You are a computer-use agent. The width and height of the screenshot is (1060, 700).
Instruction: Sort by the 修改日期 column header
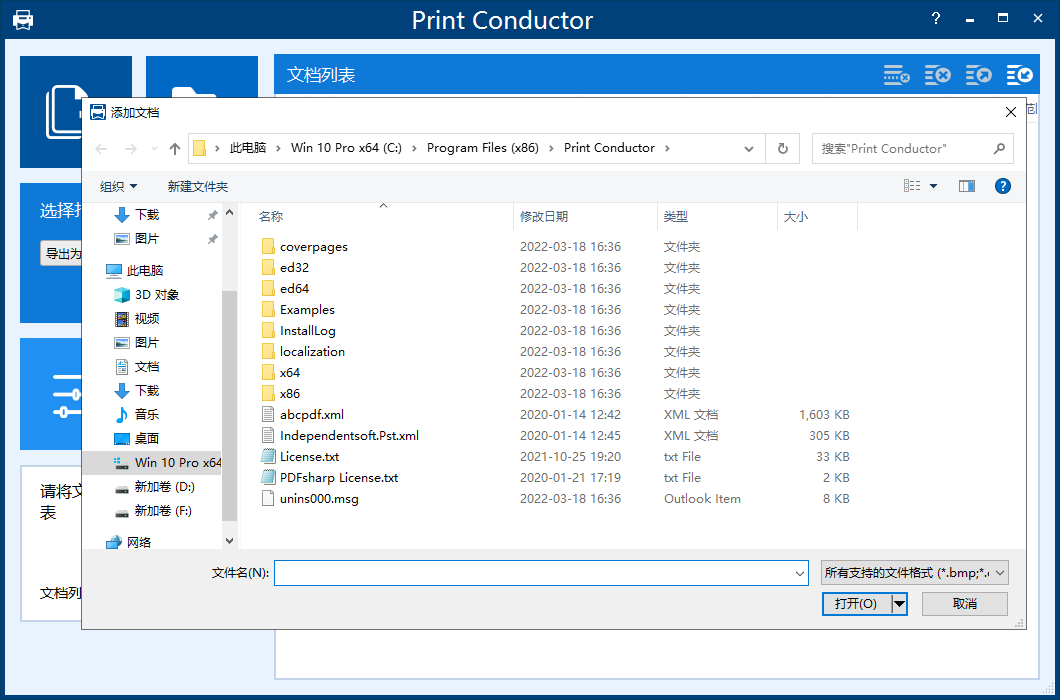(544, 216)
